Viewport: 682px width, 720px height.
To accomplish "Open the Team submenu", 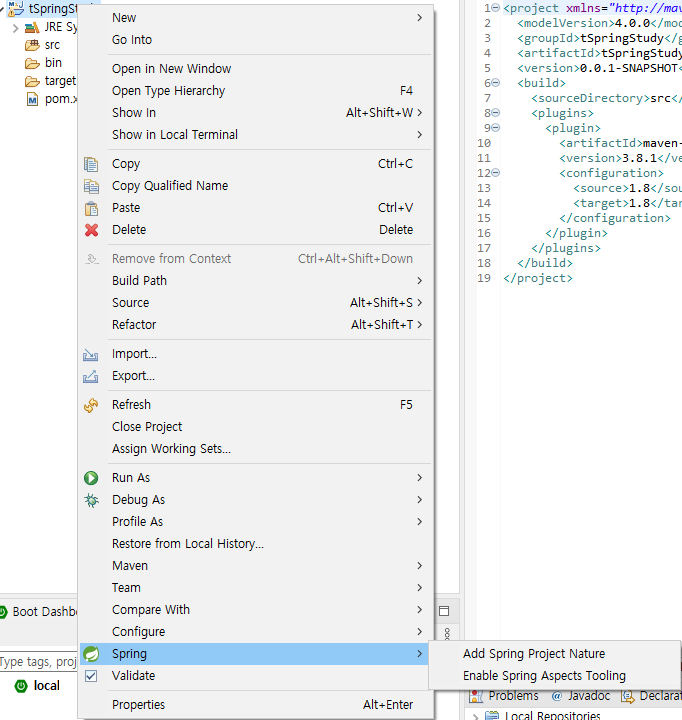I will [256, 588].
